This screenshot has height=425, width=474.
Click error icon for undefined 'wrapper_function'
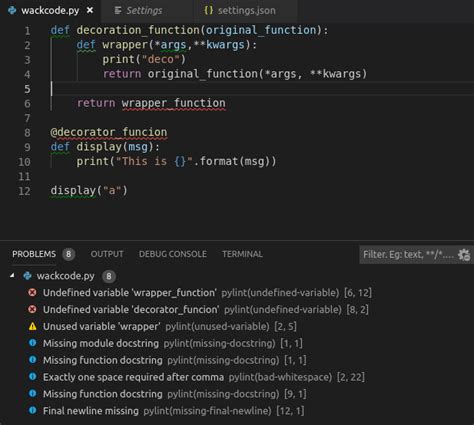pos(32,293)
